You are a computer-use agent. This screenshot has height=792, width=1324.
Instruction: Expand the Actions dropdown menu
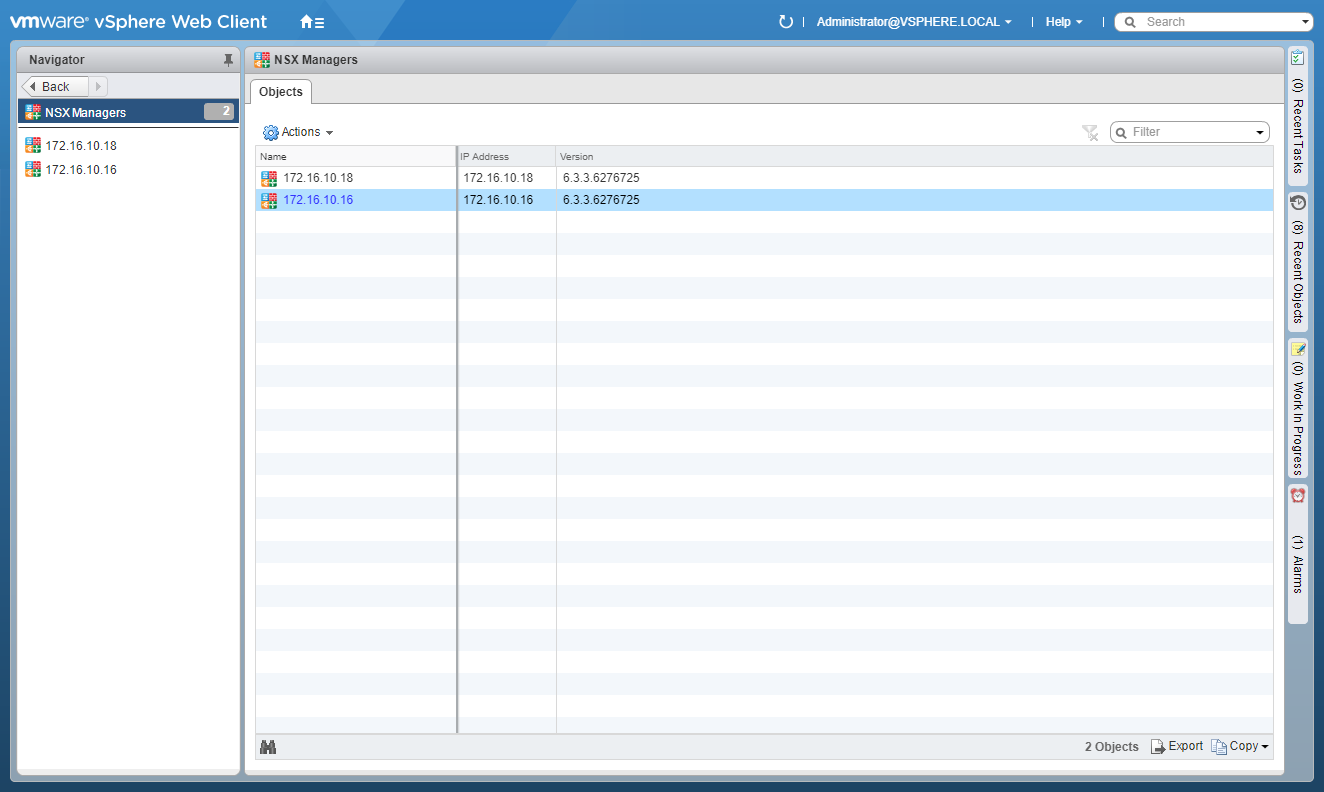click(x=298, y=132)
